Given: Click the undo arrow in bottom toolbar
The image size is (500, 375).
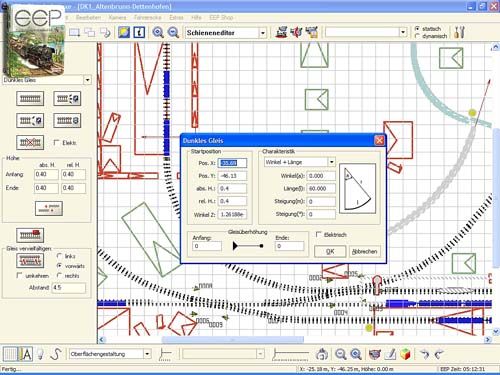Looking at the screenshot, I should coord(424,354).
